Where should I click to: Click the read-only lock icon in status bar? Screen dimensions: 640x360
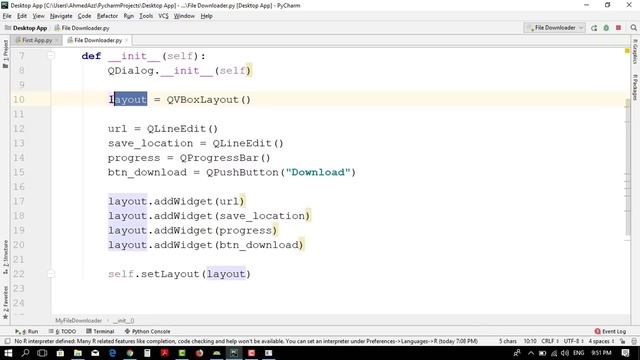[622, 341]
